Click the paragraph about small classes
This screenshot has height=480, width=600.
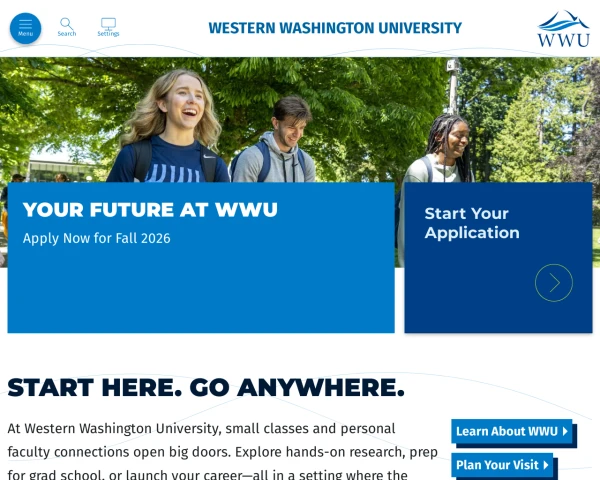point(222,452)
